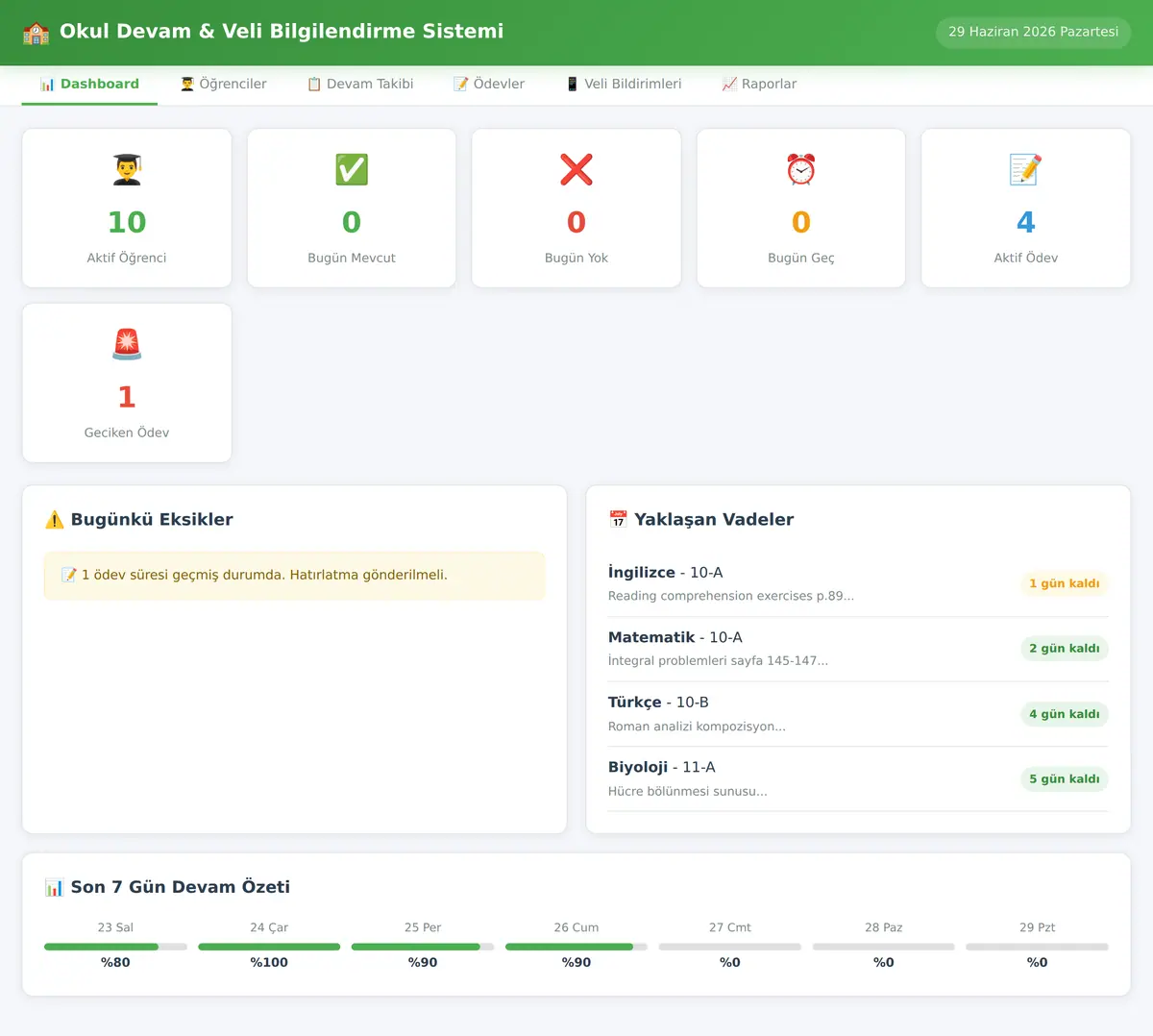Screen dimensions: 1153x1036
Task: Click the red cross icon on Bugün Yok card
Action: point(576,169)
